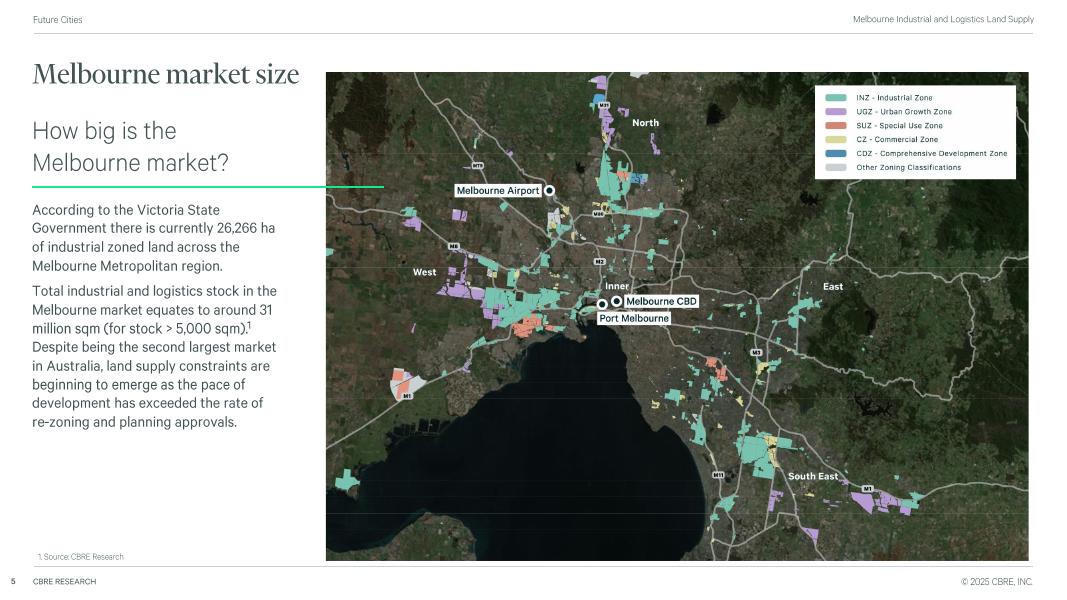The height and width of the screenshot is (600, 1067).
Task: Click the West region label on map
Action: point(424,272)
